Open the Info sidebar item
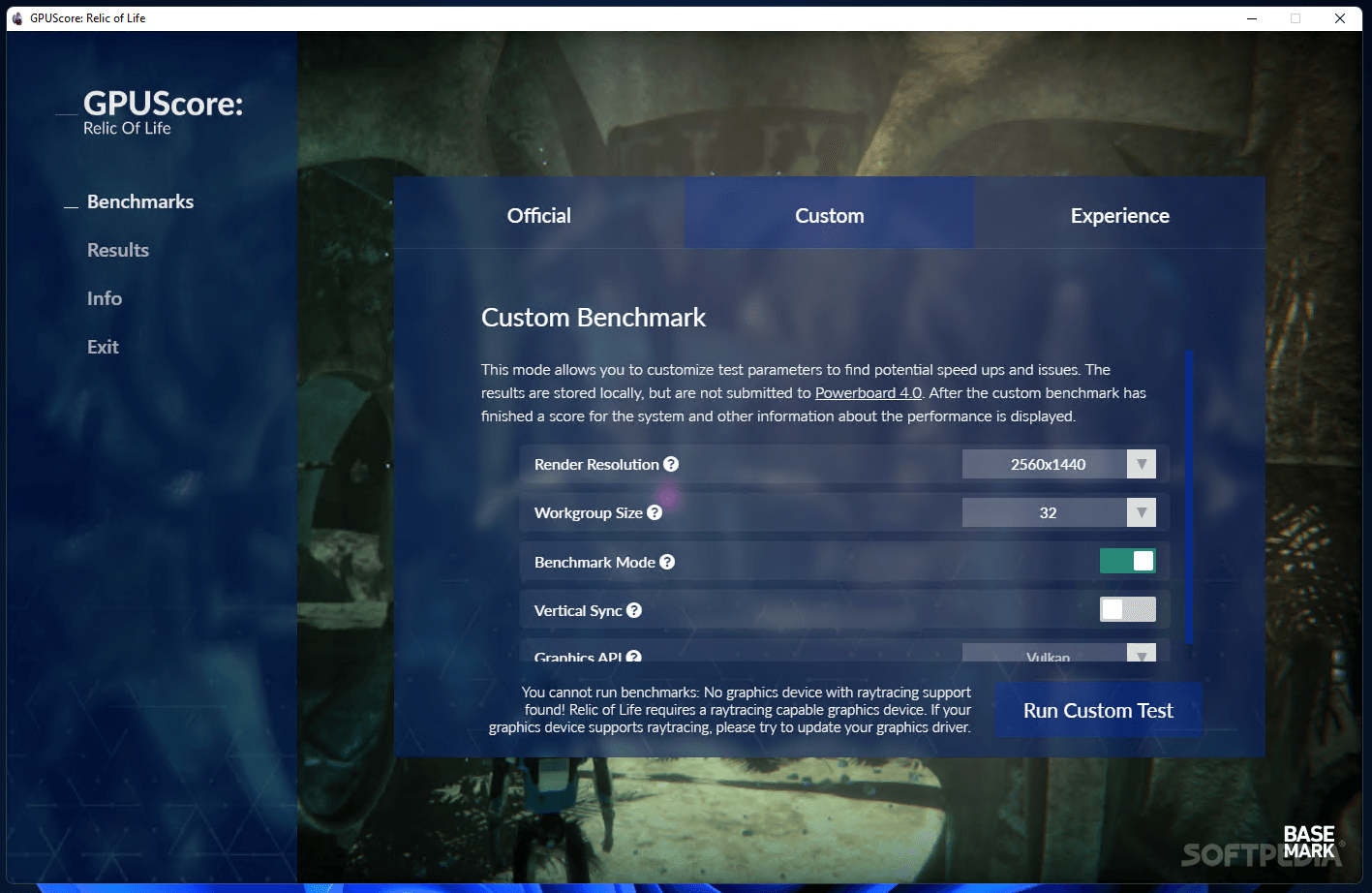This screenshot has height=893, width=1372. [105, 298]
